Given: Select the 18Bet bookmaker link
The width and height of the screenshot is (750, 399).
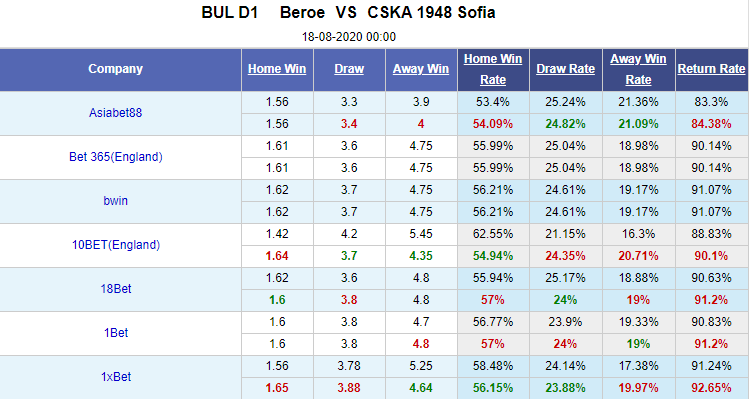Looking at the screenshot, I should pos(115,289).
